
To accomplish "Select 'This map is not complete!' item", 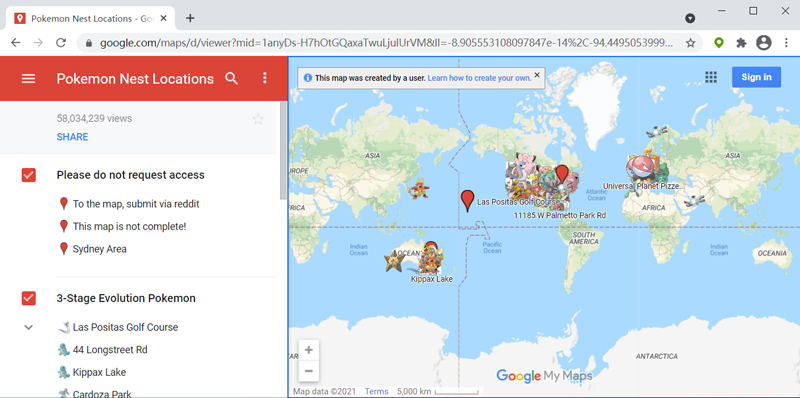I will tap(130, 227).
